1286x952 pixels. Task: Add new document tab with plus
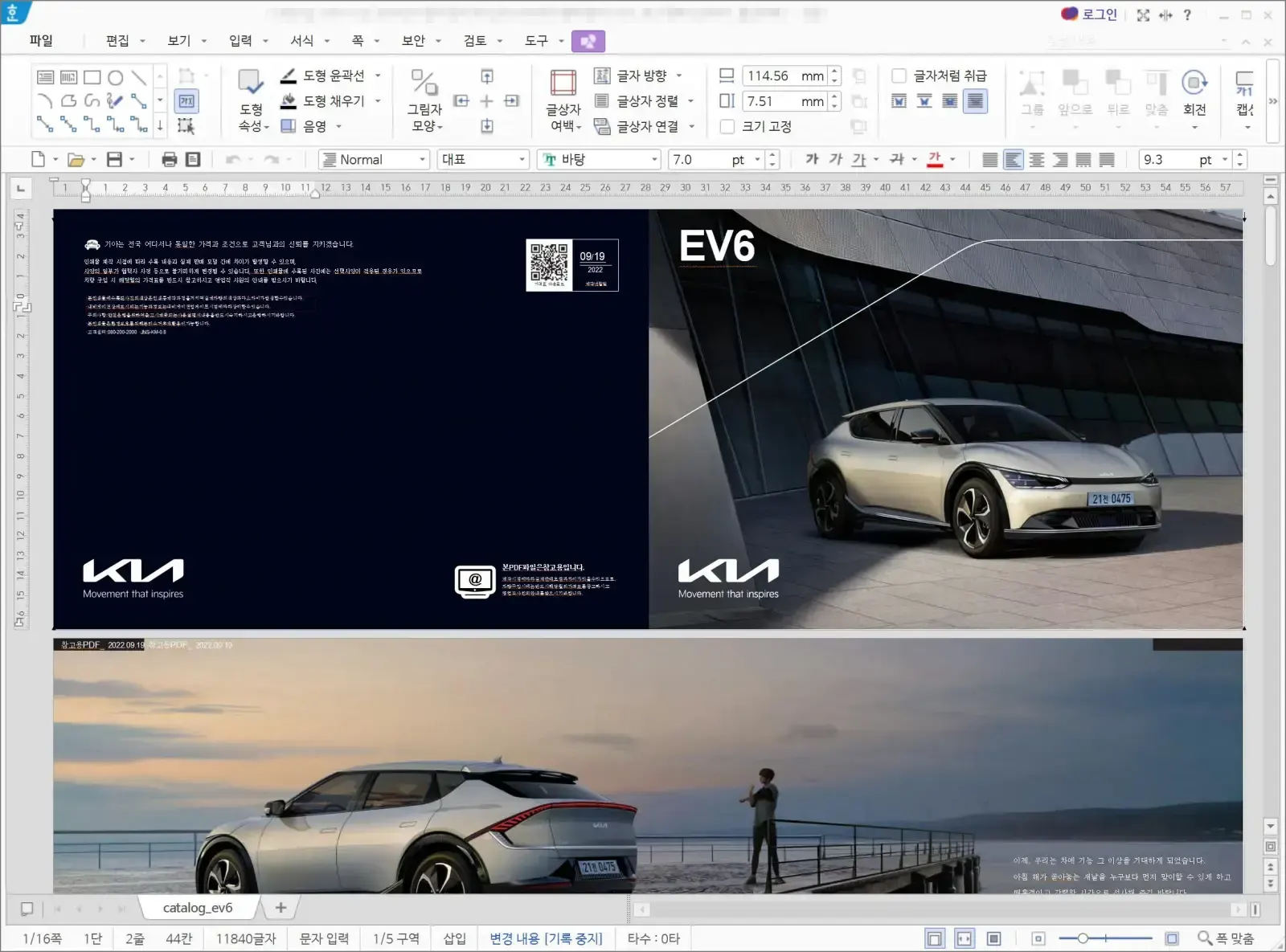281,908
